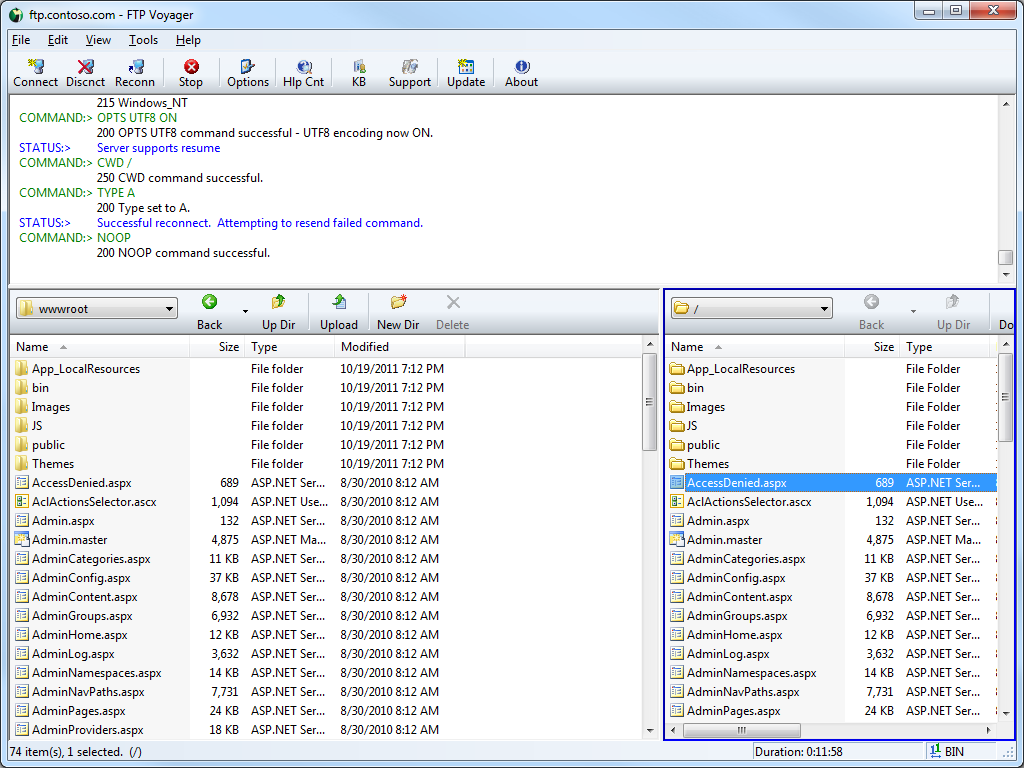1024x768 pixels.
Task: Open the Hlp Cnt help center
Action: [x=304, y=73]
